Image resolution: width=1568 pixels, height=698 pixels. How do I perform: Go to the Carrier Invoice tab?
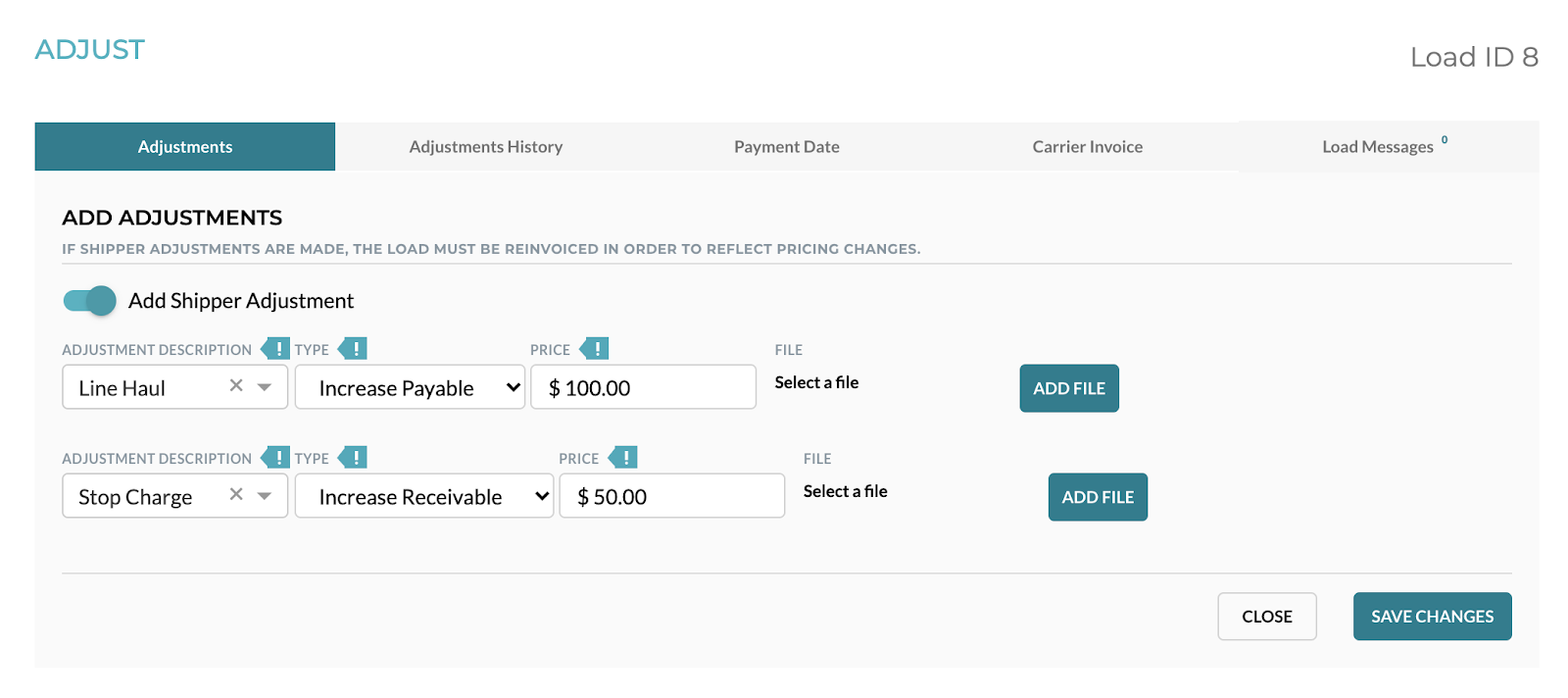tap(1088, 147)
